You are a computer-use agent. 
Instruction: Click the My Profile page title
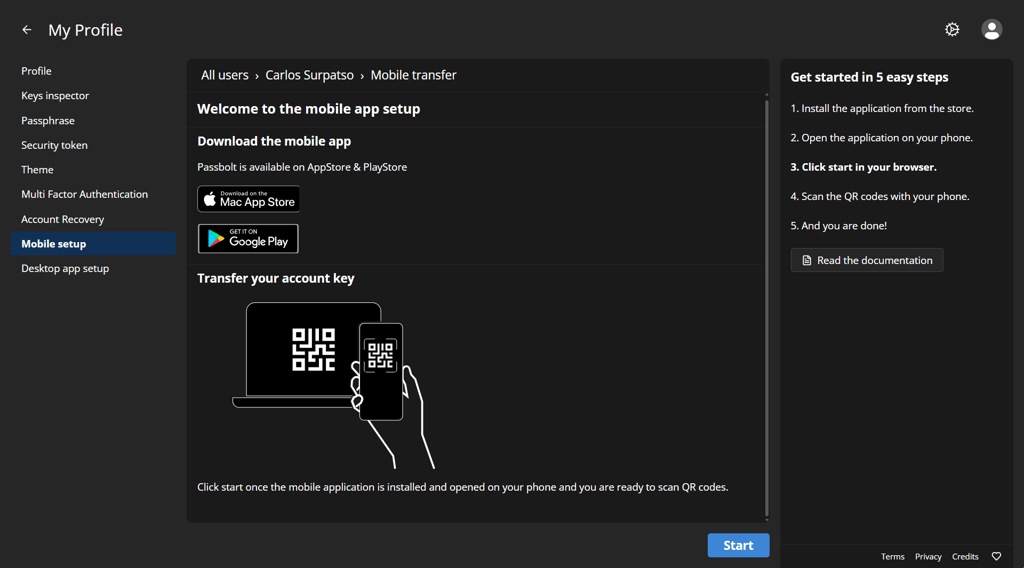[85, 30]
